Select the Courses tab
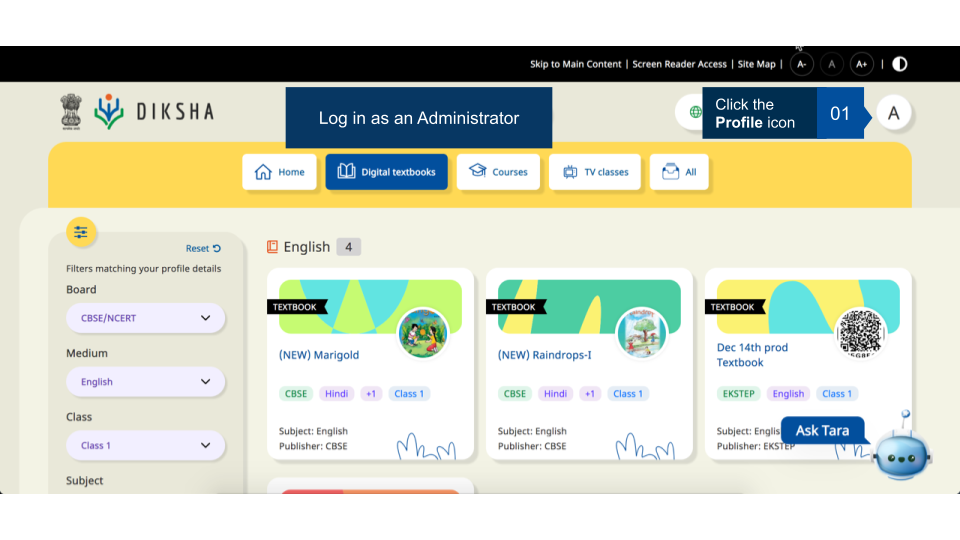Viewport: 960px width, 540px height. point(498,172)
